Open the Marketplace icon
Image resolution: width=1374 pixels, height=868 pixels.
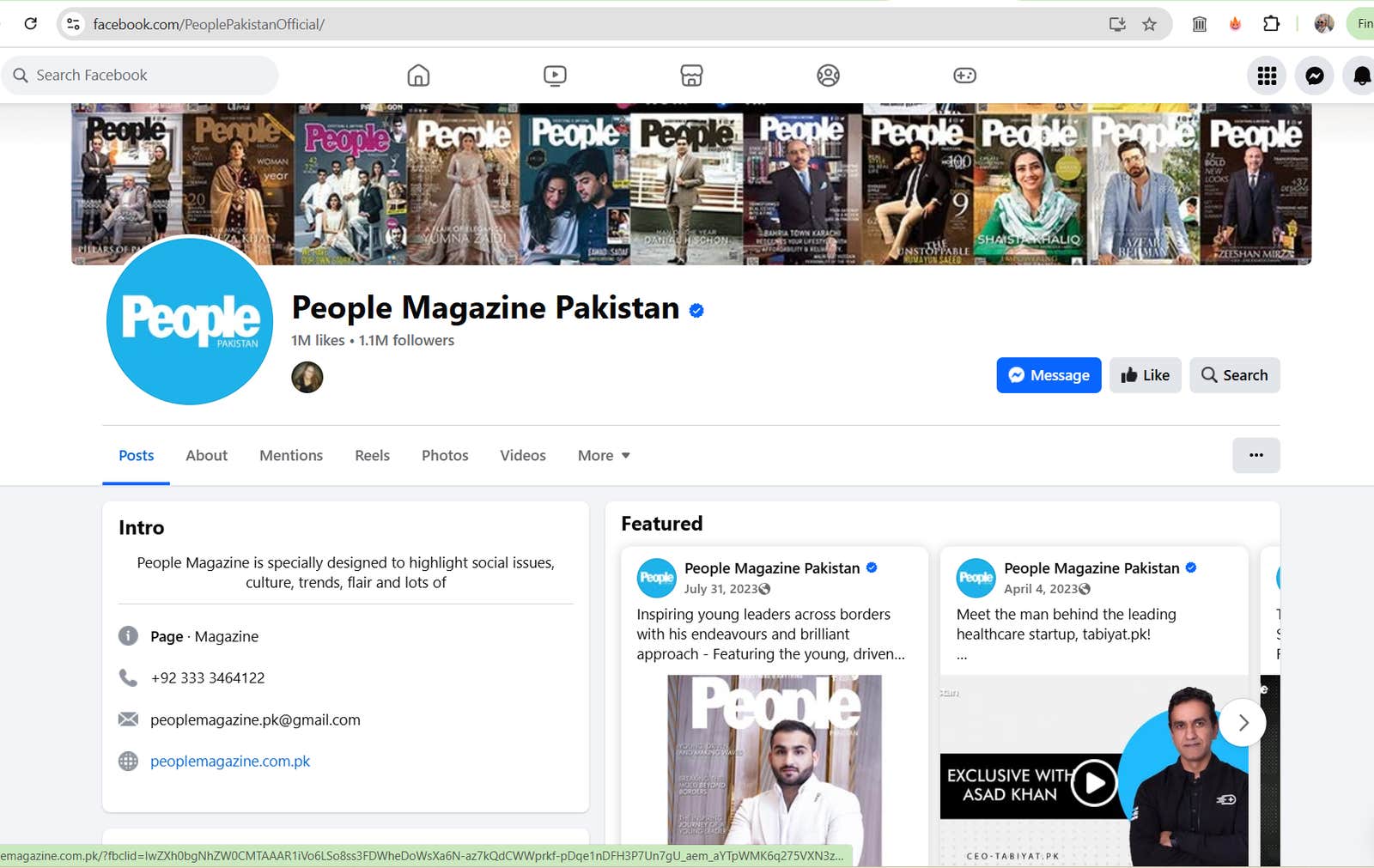click(x=691, y=75)
